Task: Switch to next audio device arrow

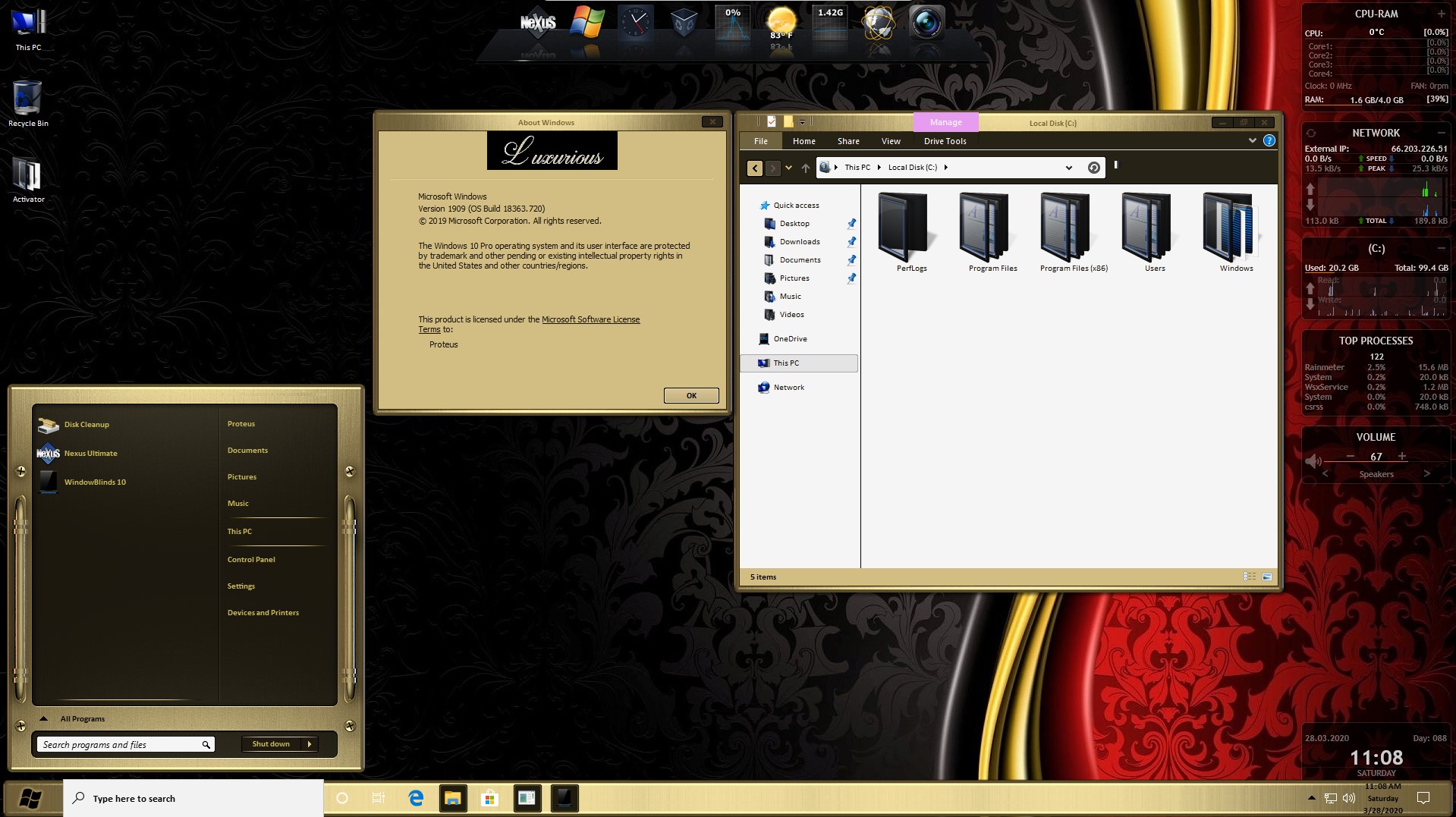Action: [x=1427, y=473]
